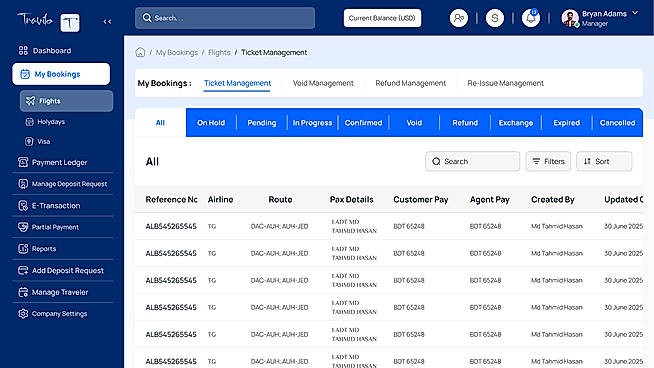Screen dimensions: 654x368
Task: Click the My Bookings calendar icon
Action: (x=25, y=74)
